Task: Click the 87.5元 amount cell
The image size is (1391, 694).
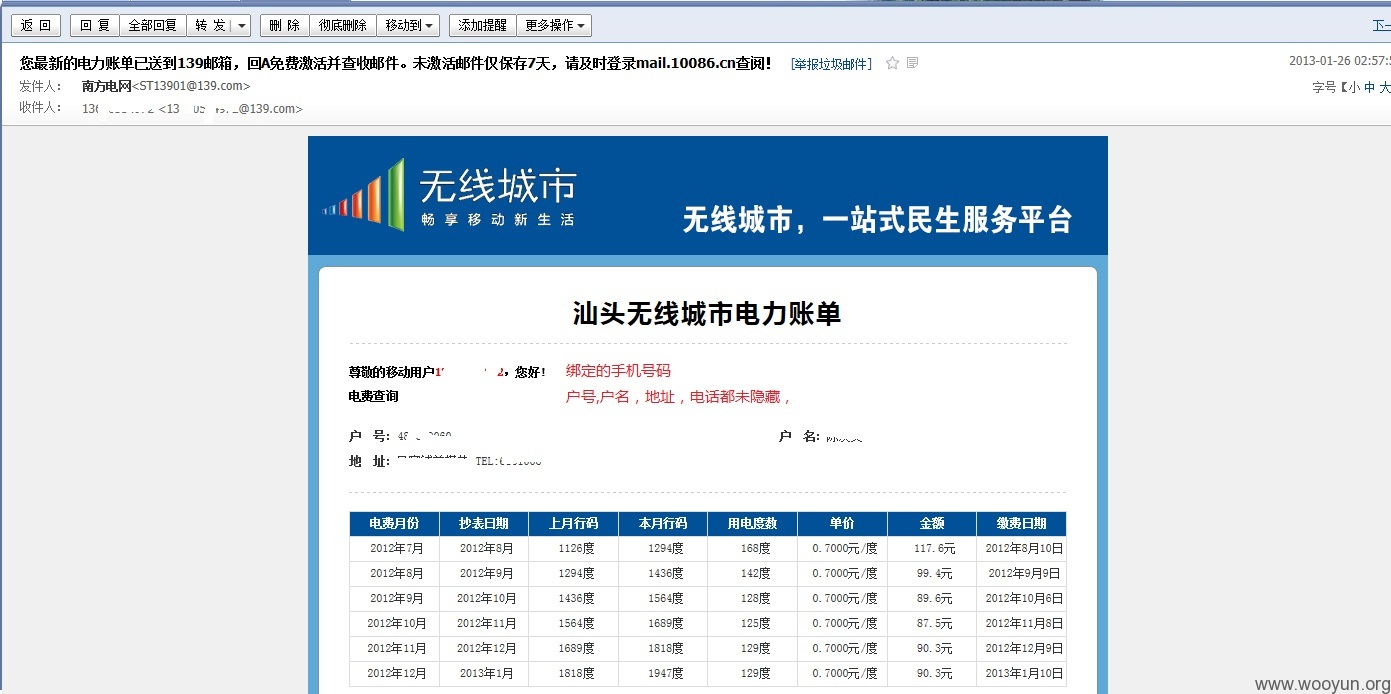Action: [x=932, y=624]
